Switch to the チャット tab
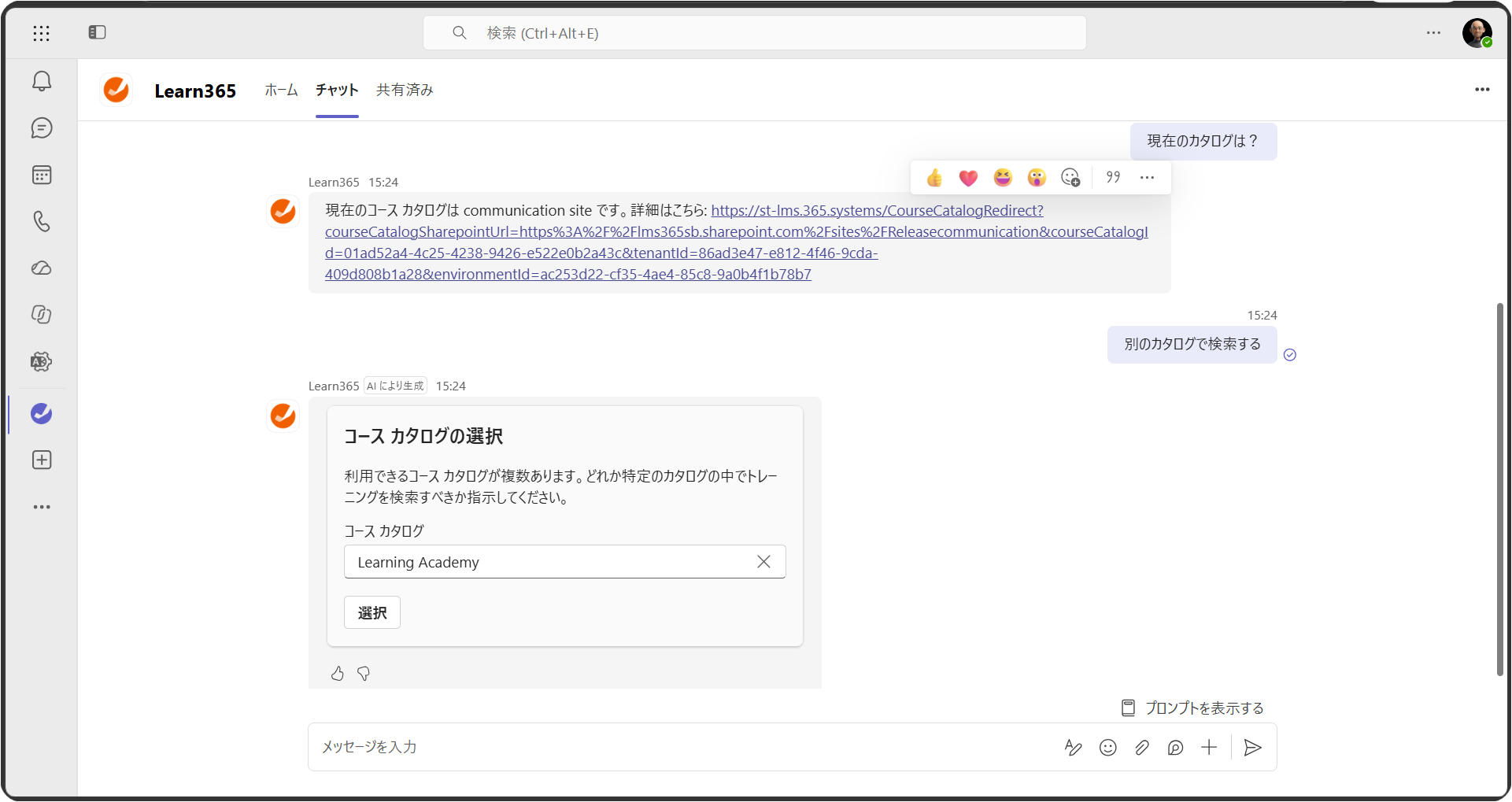Image resolution: width=1512 pixels, height=802 pixels. click(337, 90)
